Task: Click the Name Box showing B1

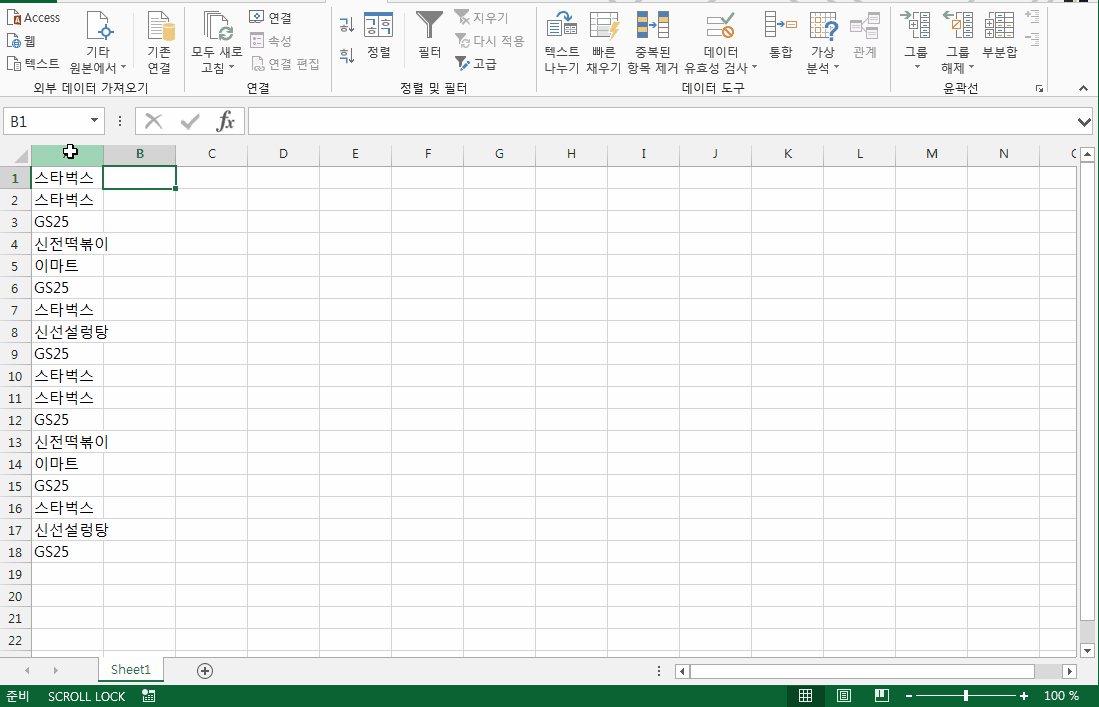Action: point(46,121)
